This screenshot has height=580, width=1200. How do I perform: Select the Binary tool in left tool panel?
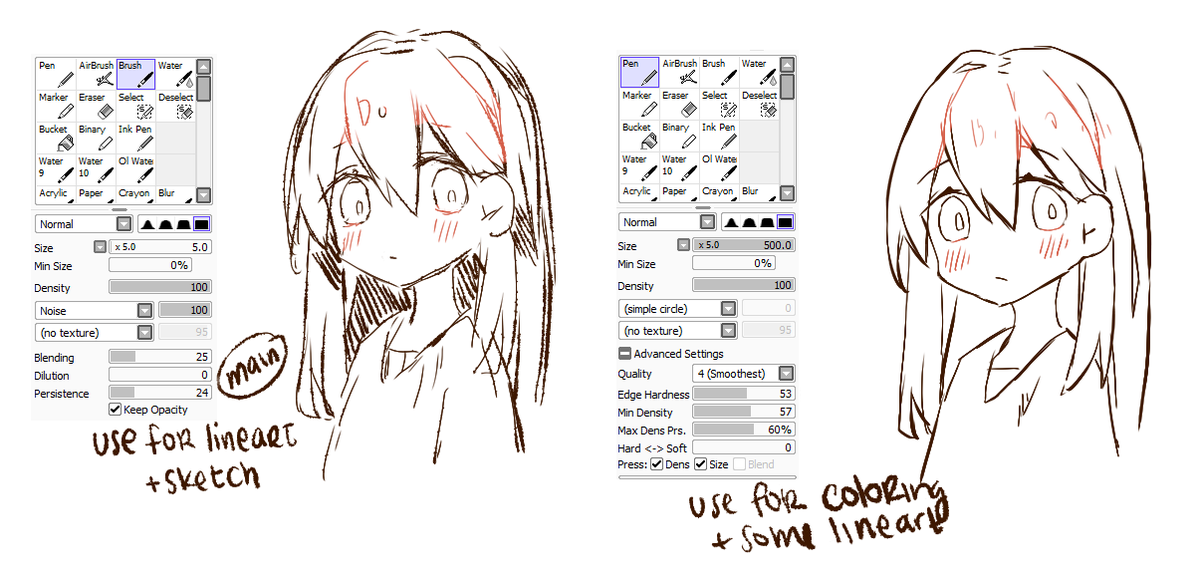point(96,137)
